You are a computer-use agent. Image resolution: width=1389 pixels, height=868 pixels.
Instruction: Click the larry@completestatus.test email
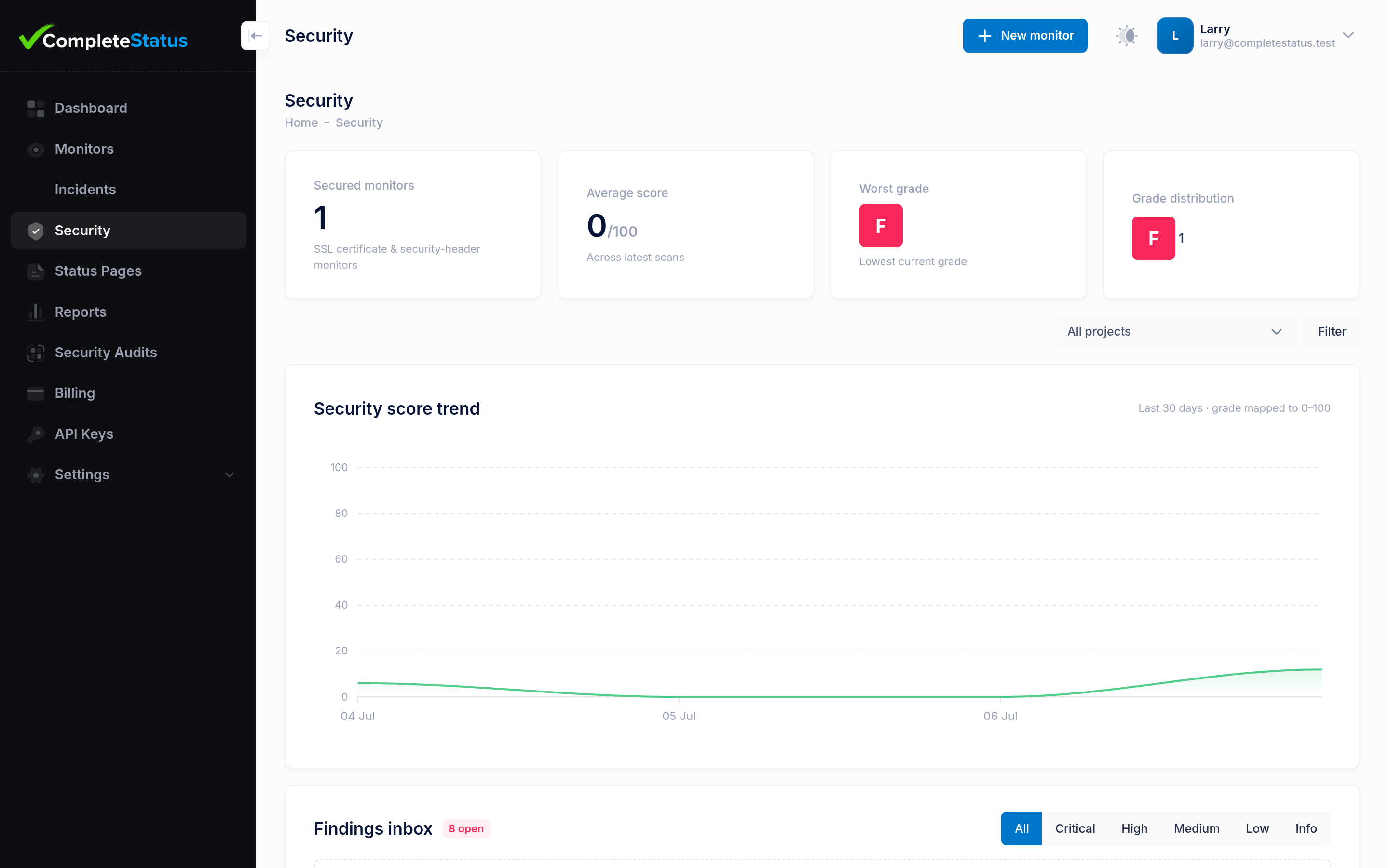(x=1267, y=43)
